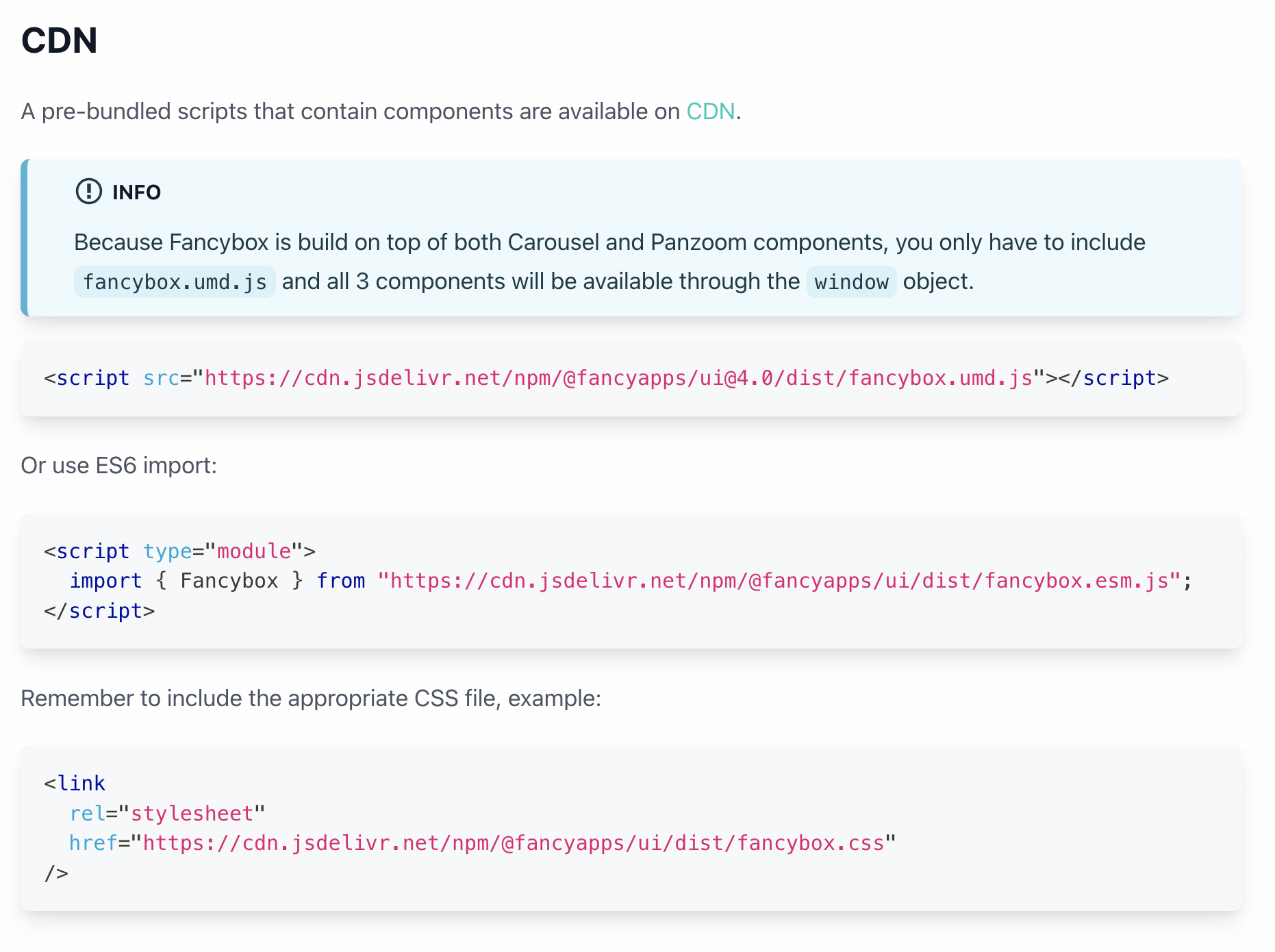The image size is (1275, 952).
Task: Click the 'rel="stylesheet"' code line
Action: tap(167, 814)
